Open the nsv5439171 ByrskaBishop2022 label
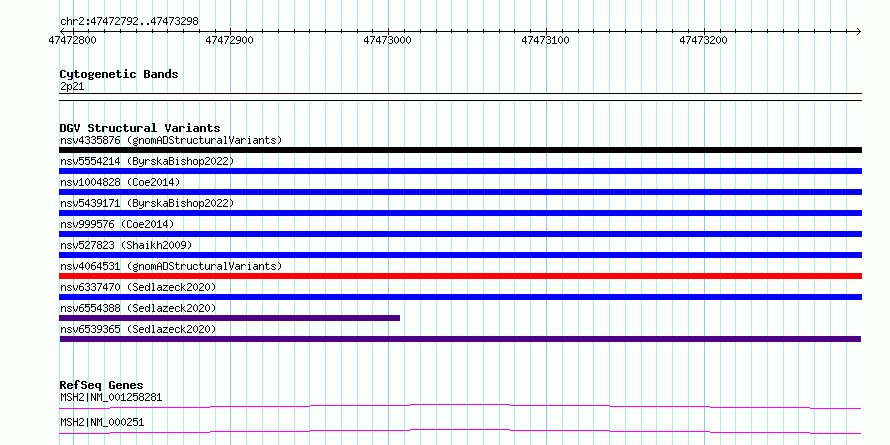Screen dimensions: 890x445 [146, 203]
